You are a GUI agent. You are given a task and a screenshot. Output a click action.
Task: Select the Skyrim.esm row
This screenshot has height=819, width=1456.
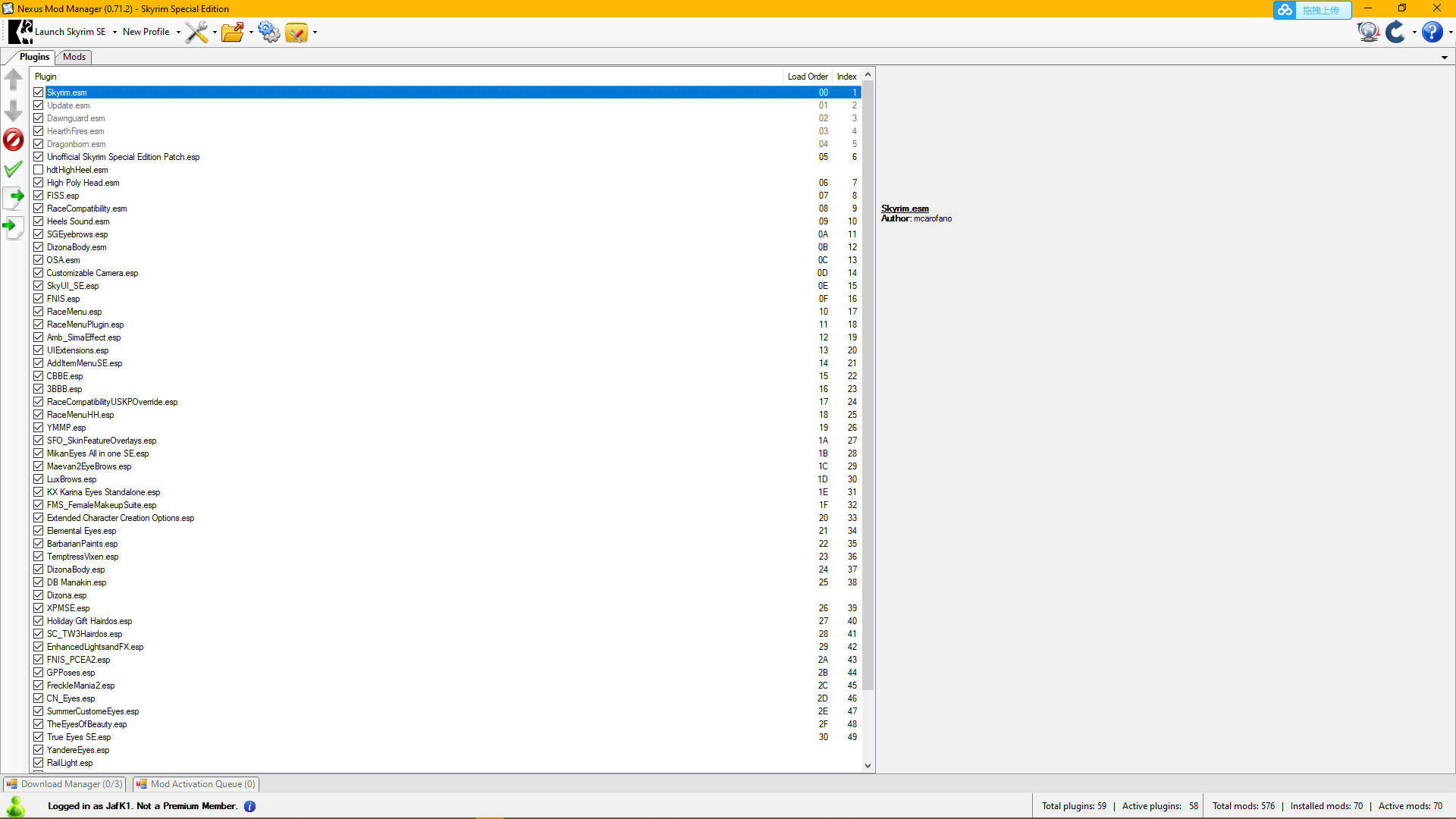[x=446, y=93]
